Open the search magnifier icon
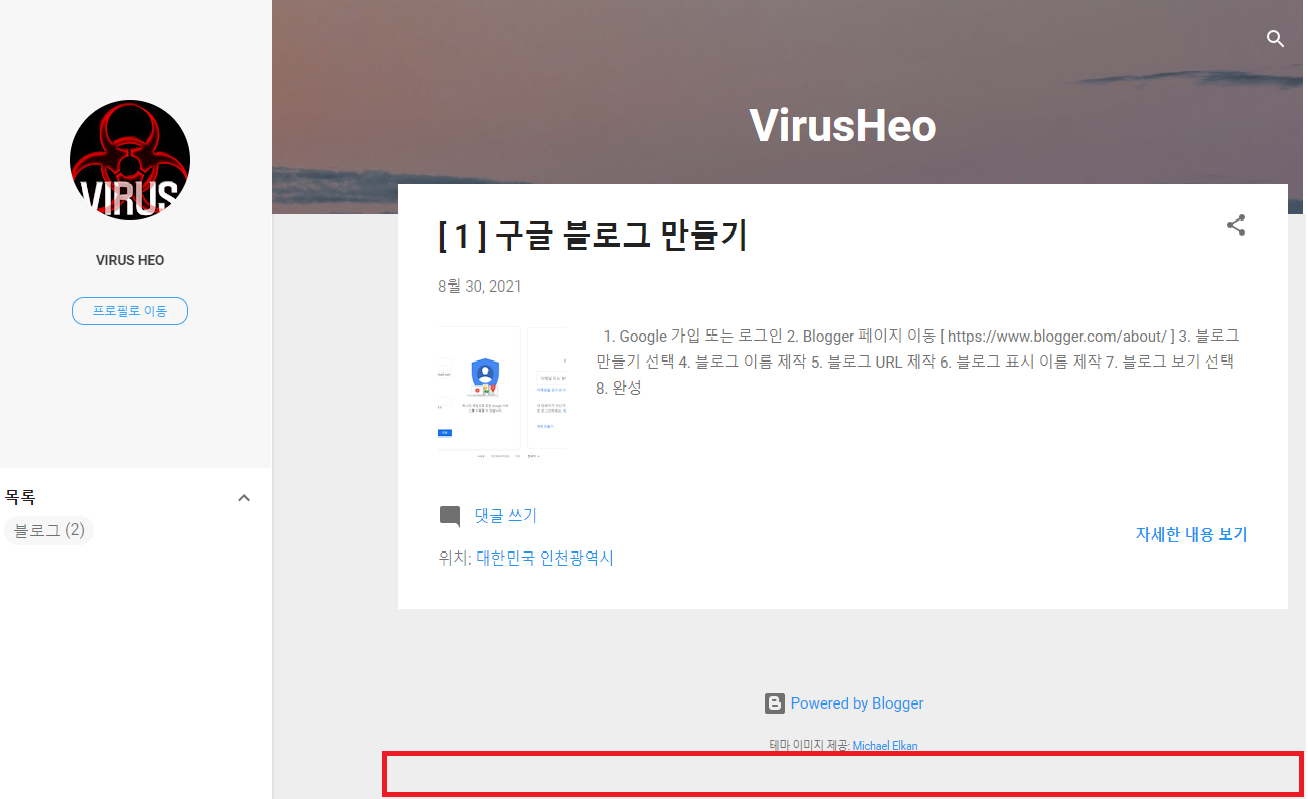Image resolution: width=1308 pixels, height=799 pixels. click(1275, 39)
